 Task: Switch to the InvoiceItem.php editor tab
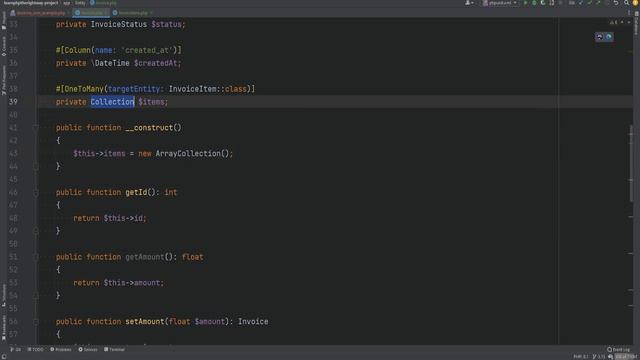coord(132,13)
